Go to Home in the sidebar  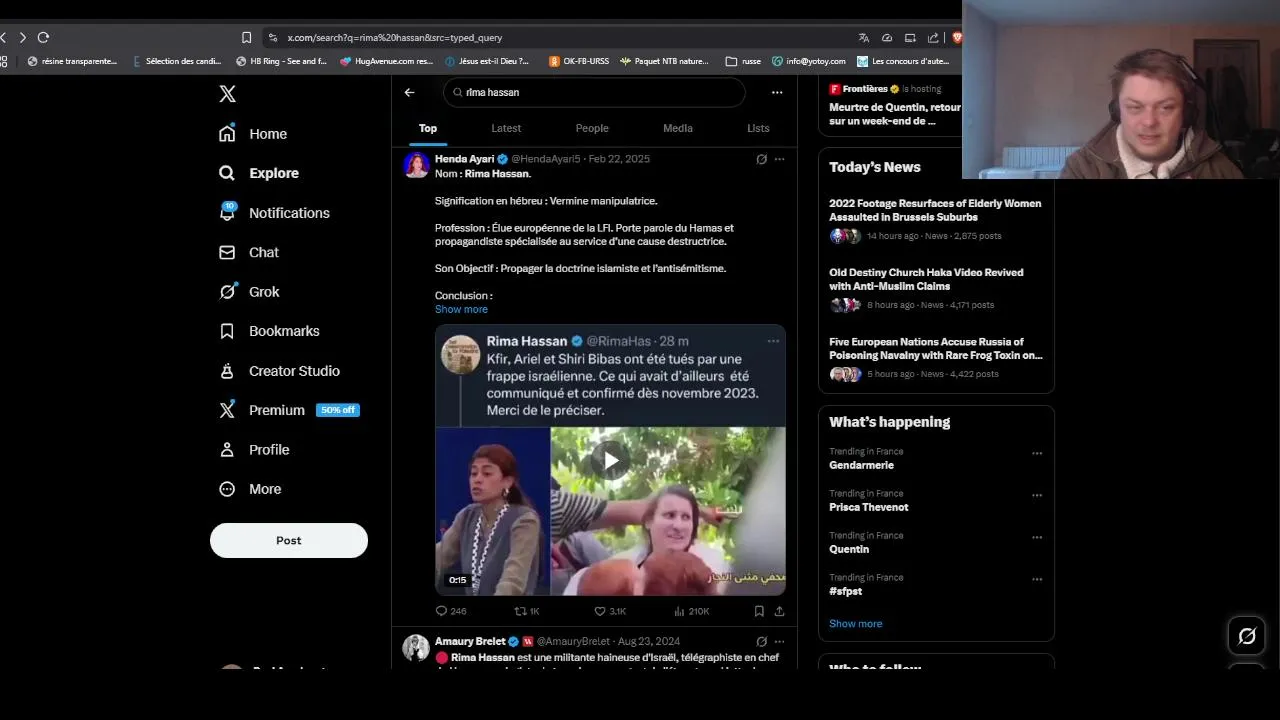tap(254, 134)
